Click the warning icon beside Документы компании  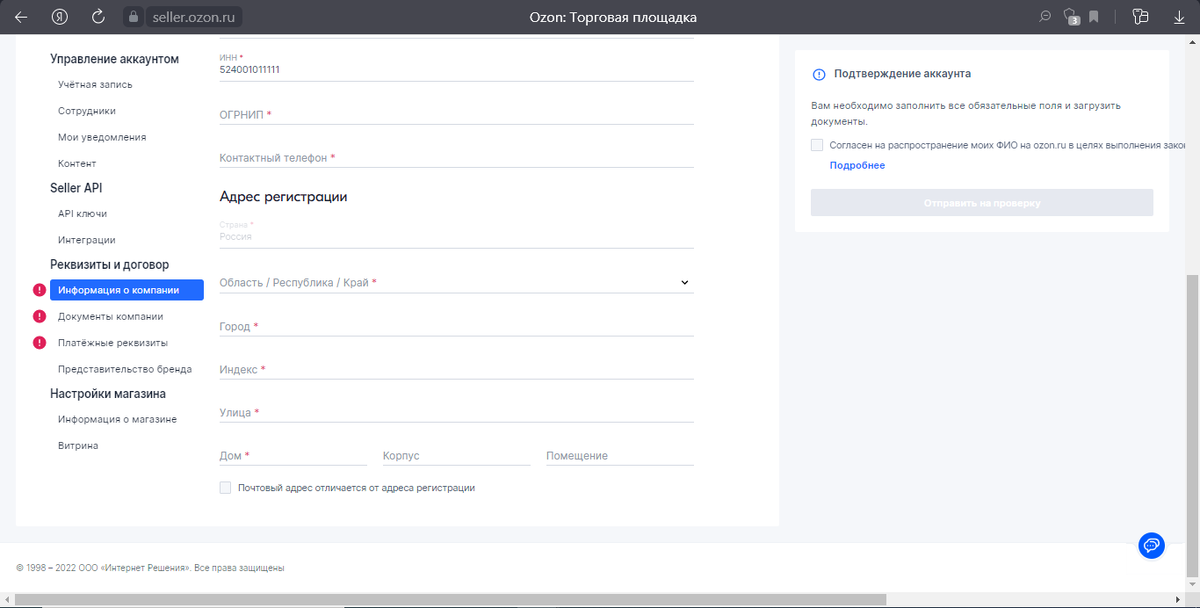[39, 316]
